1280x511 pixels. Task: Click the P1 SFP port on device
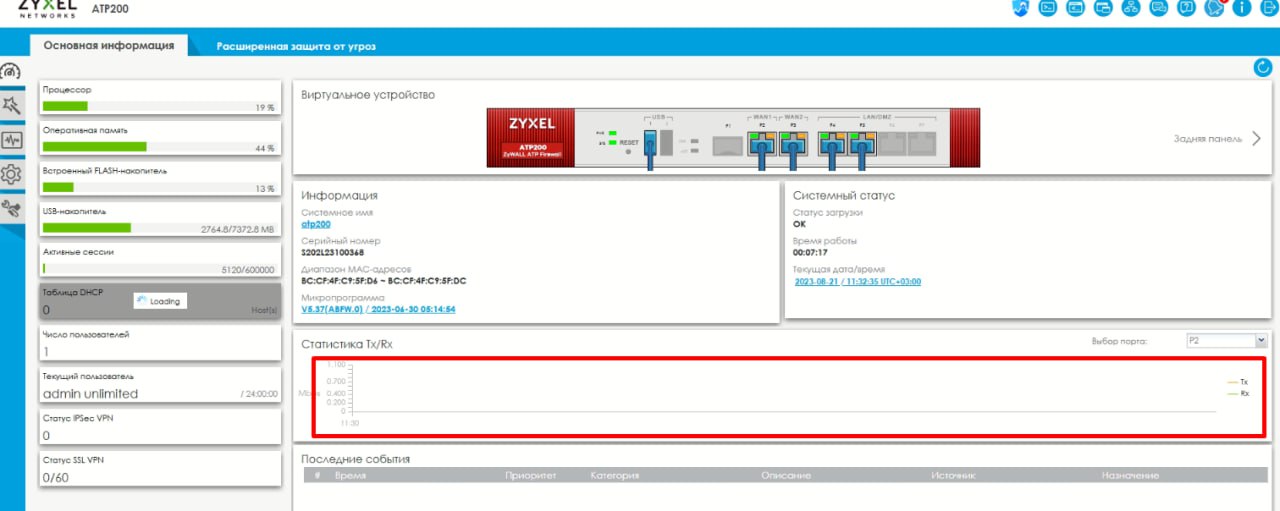(x=728, y=146)
